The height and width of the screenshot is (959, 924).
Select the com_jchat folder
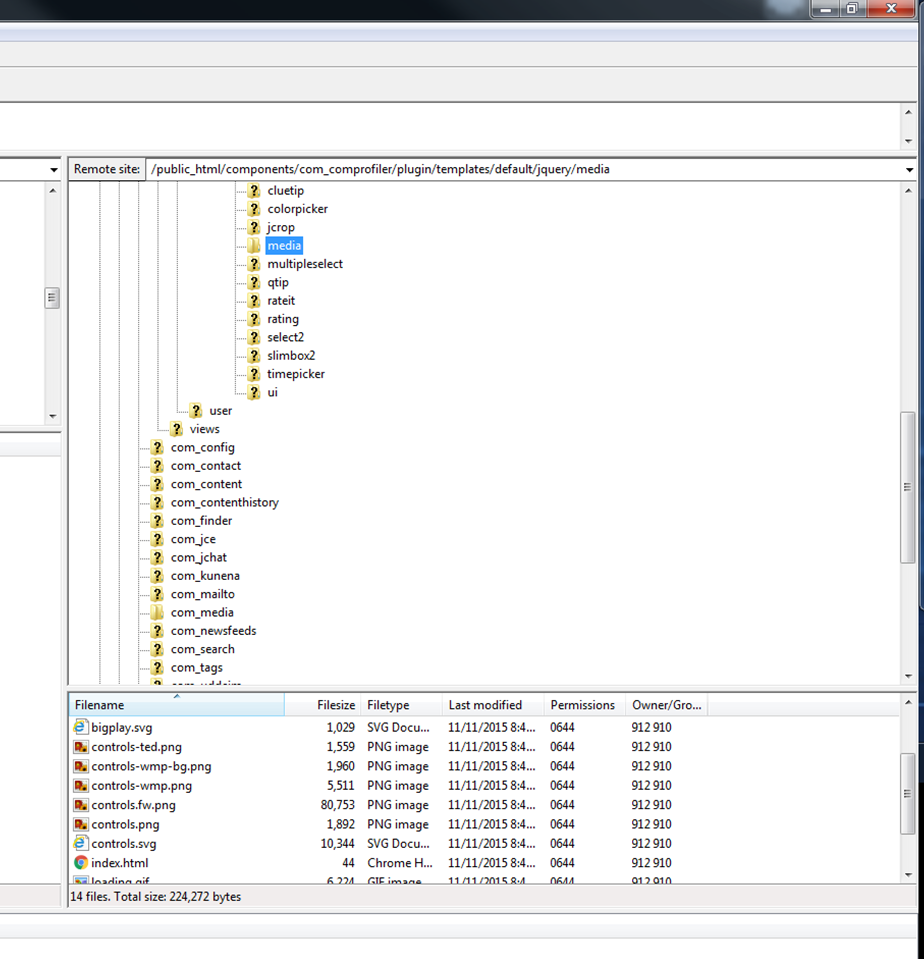tap(199, 558)
